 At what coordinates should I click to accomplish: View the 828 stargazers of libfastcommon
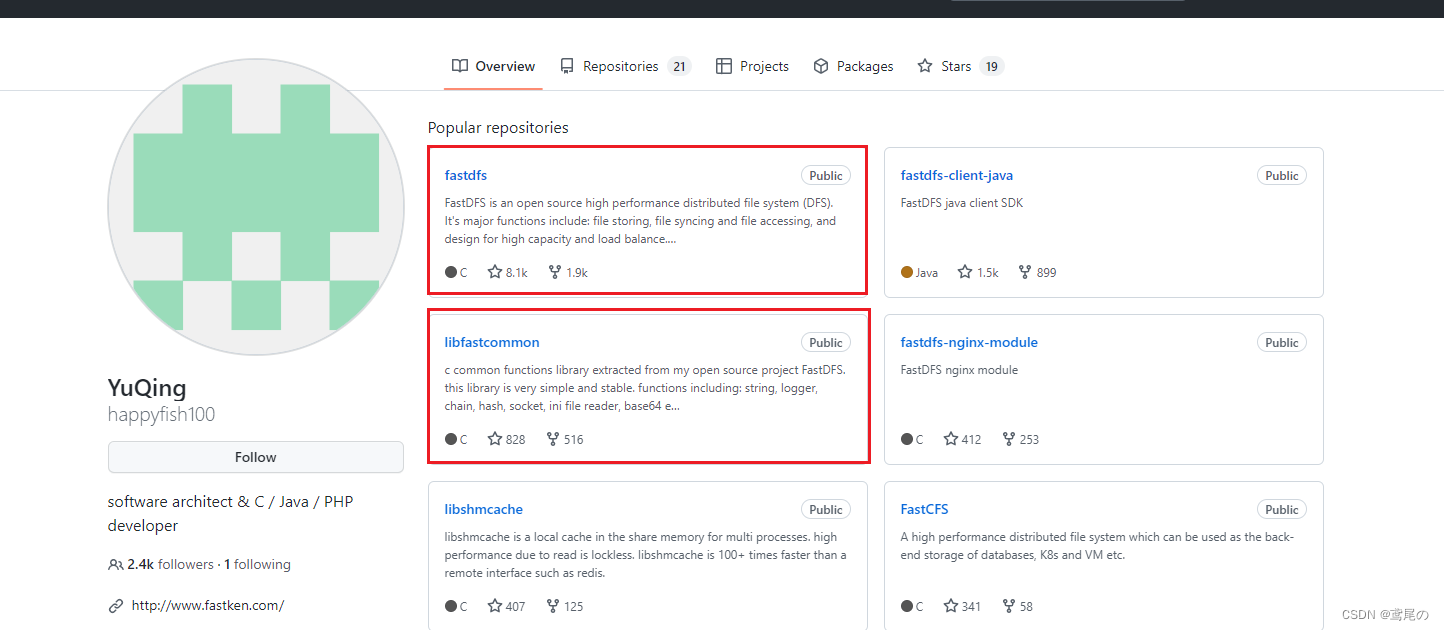pos(506,439)
